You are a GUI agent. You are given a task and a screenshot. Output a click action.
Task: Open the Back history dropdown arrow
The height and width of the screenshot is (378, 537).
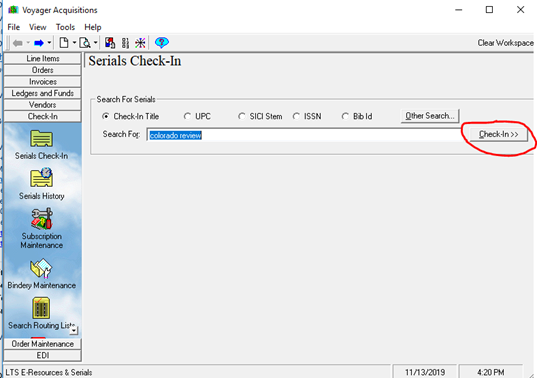coord(28,43)
